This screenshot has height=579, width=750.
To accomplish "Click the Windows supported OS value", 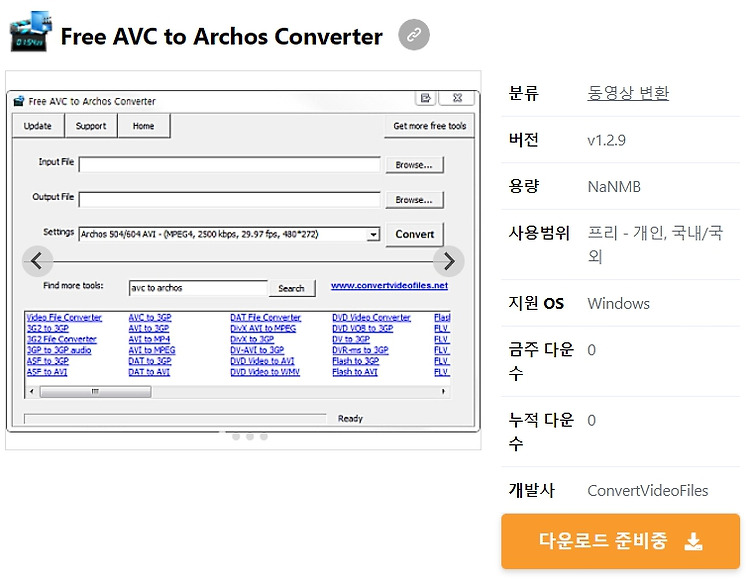I will point(618,303).
